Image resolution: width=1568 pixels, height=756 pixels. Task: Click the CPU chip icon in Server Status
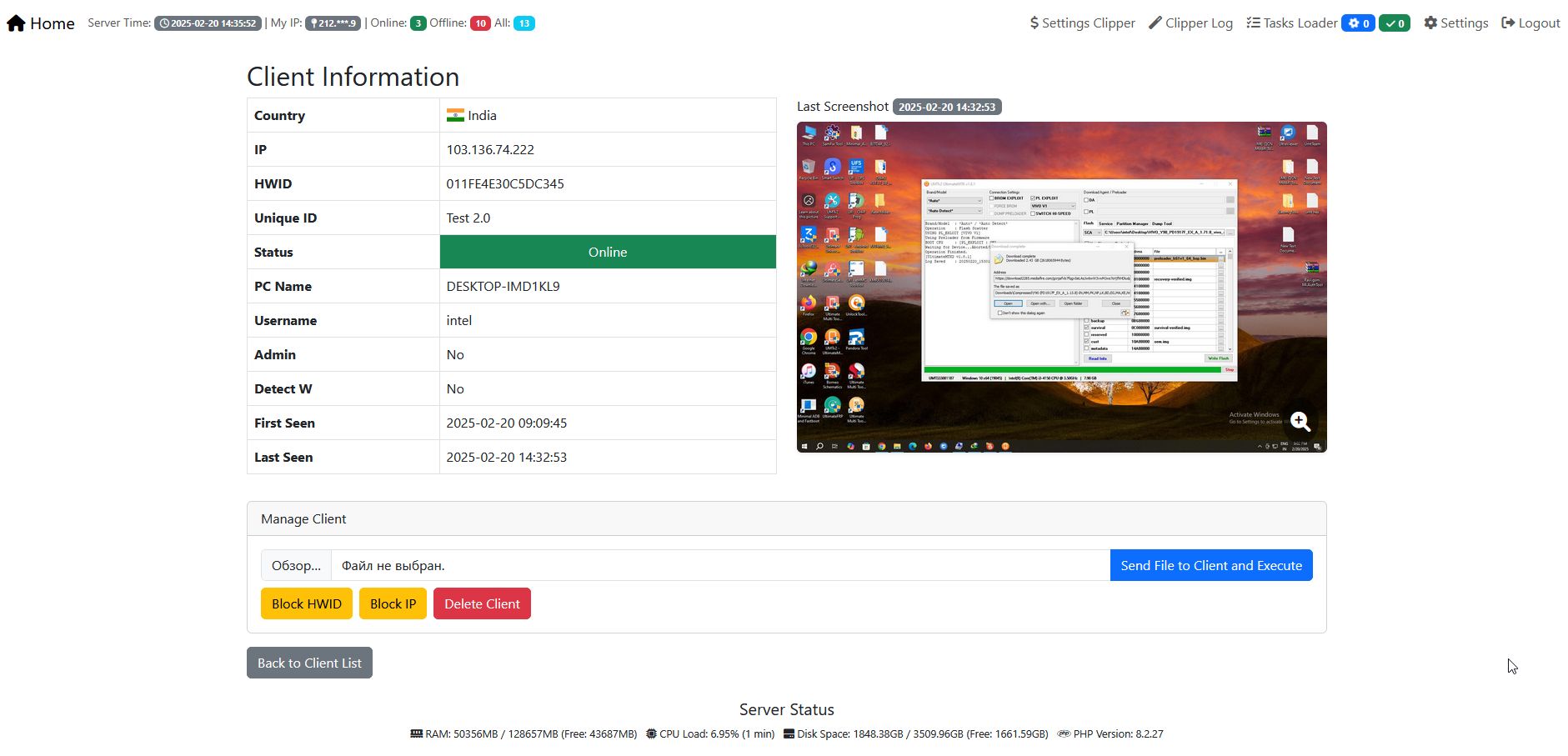coord(651,734)
